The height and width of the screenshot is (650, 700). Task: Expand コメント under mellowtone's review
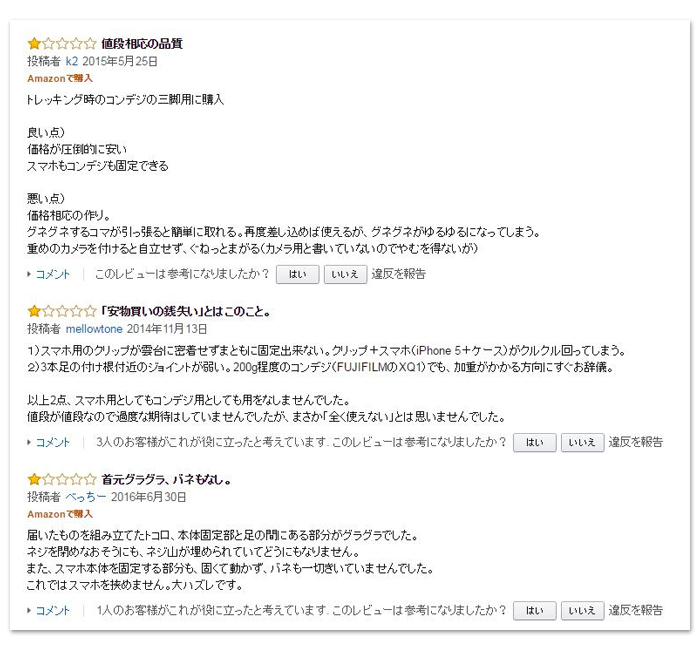point(52,442)
